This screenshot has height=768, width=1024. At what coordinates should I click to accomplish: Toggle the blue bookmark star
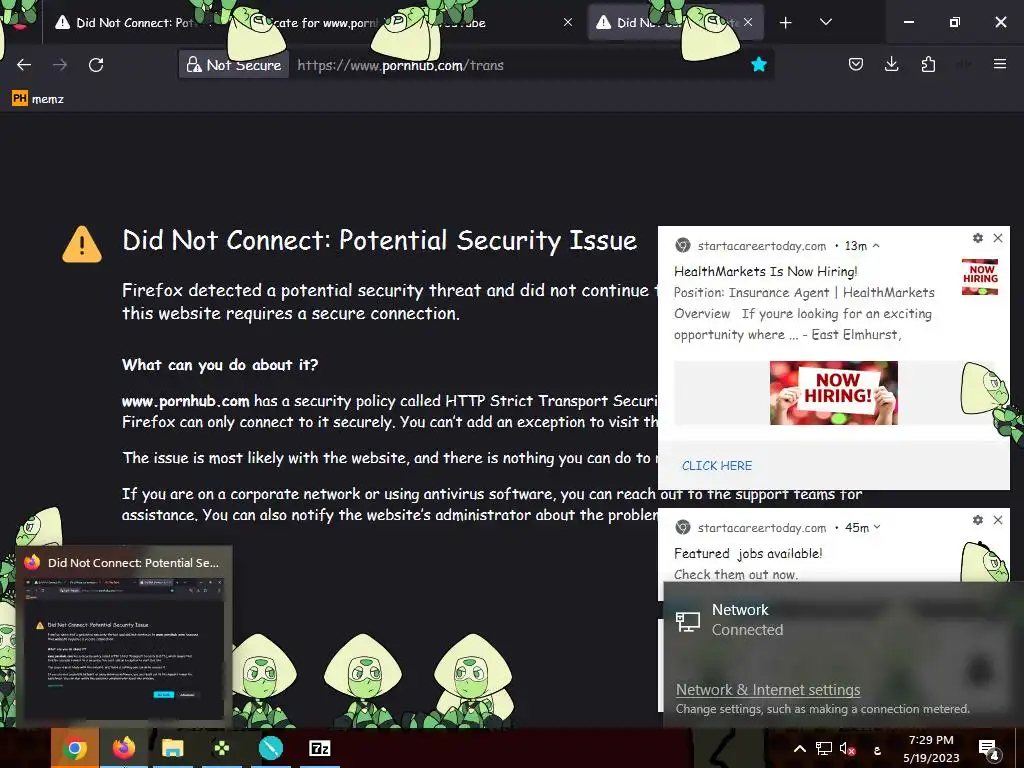point(758,64)
